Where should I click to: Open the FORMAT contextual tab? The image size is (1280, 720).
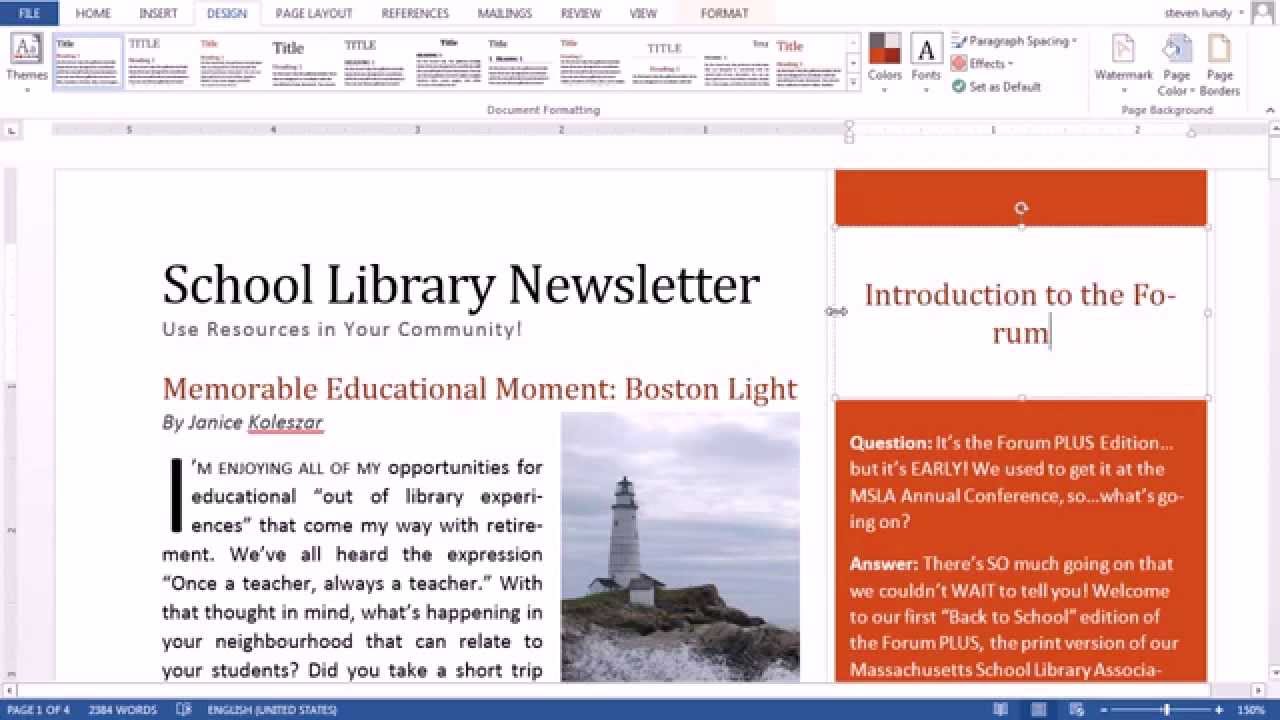point(724,13)
